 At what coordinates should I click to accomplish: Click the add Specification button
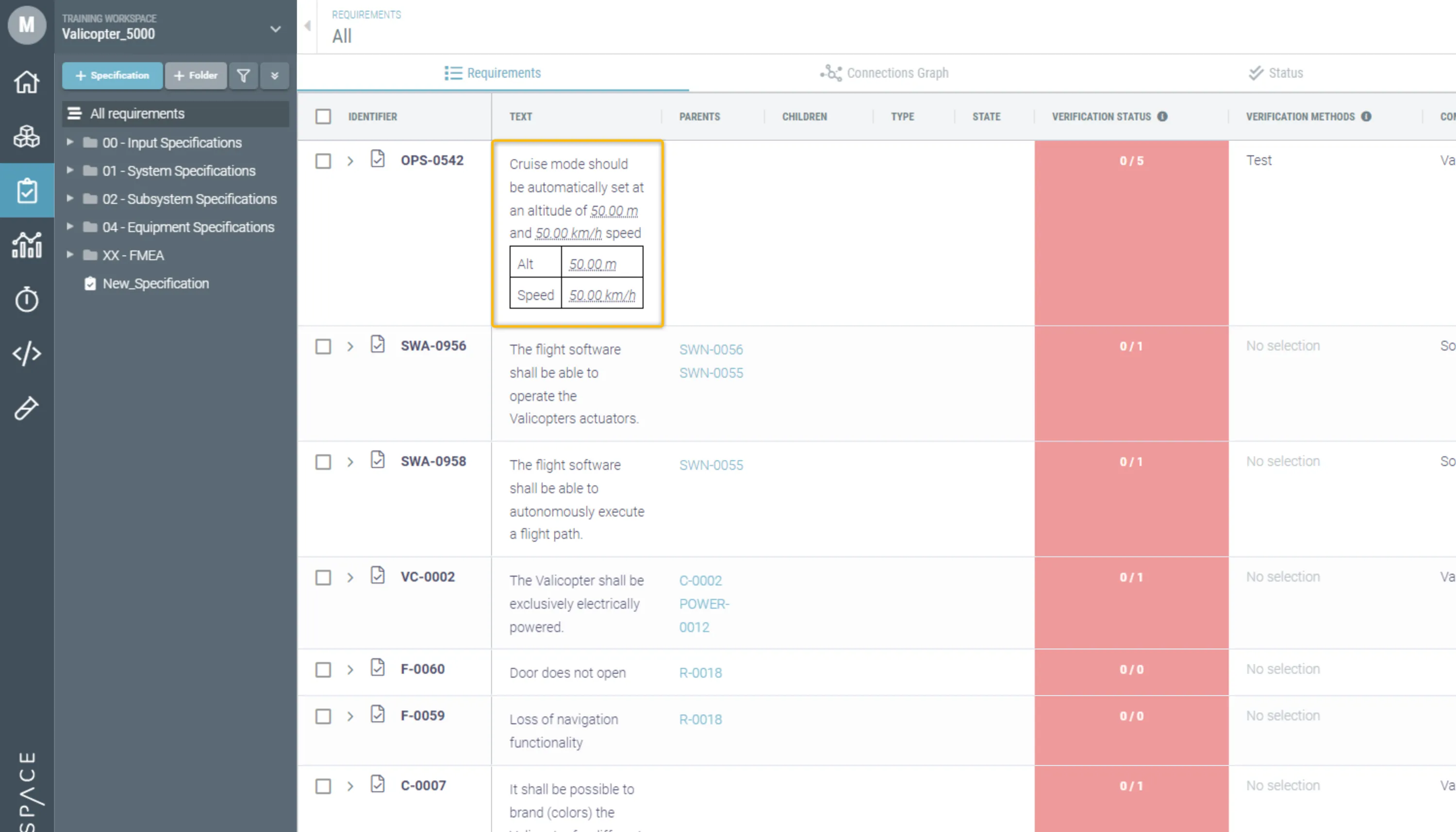coord(112,75)
